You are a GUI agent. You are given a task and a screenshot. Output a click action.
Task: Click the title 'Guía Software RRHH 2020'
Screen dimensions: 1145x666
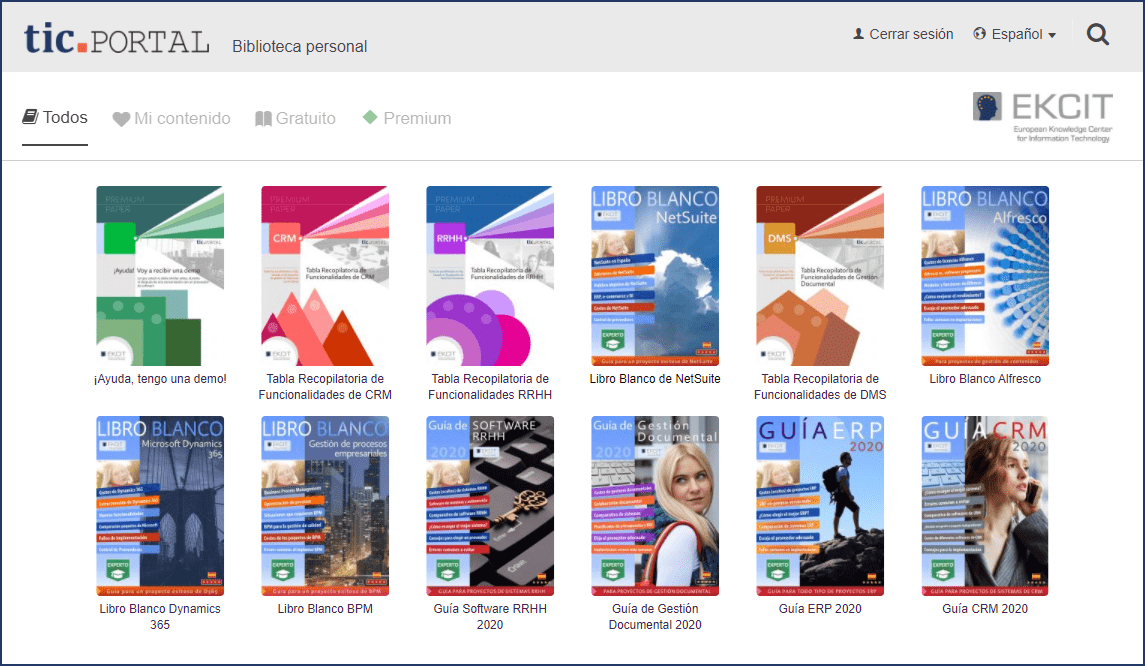(x=490, y=617)
